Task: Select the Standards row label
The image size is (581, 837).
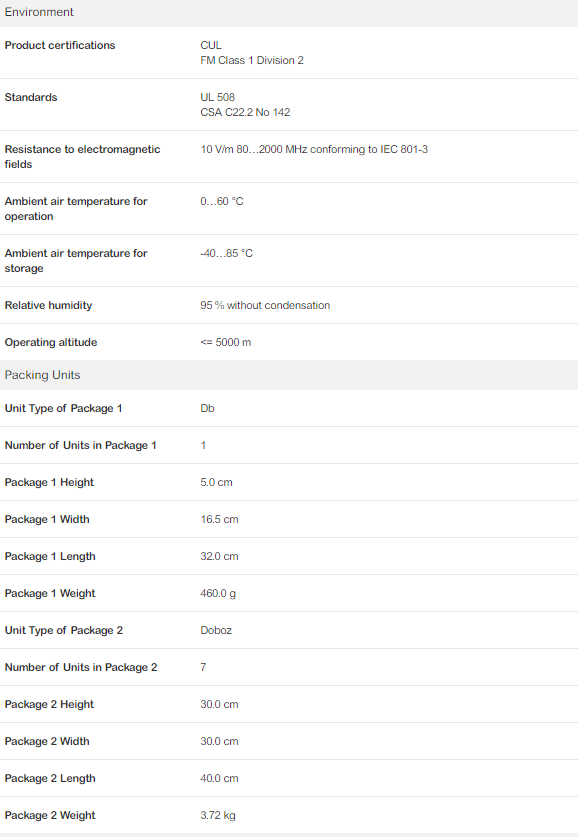Action: (31, 97)
